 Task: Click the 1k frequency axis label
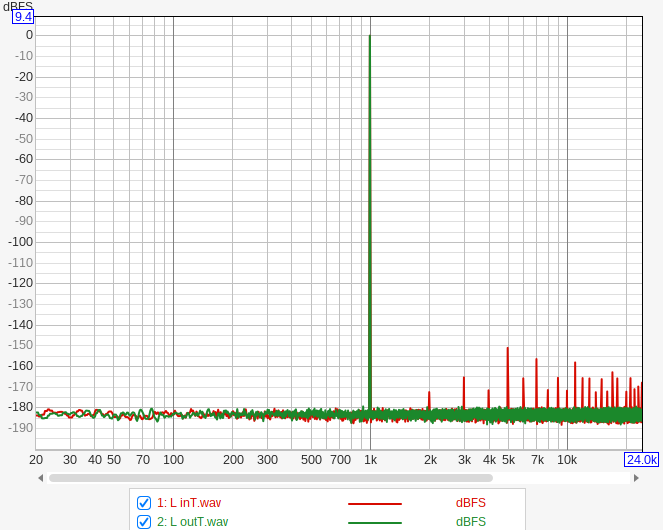(370, 460)
